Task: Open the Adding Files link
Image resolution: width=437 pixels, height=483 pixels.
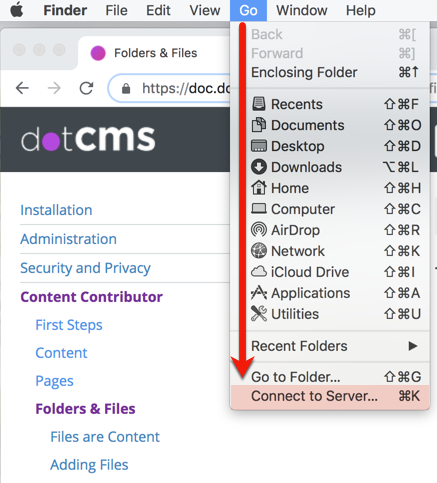Action: 89,465
